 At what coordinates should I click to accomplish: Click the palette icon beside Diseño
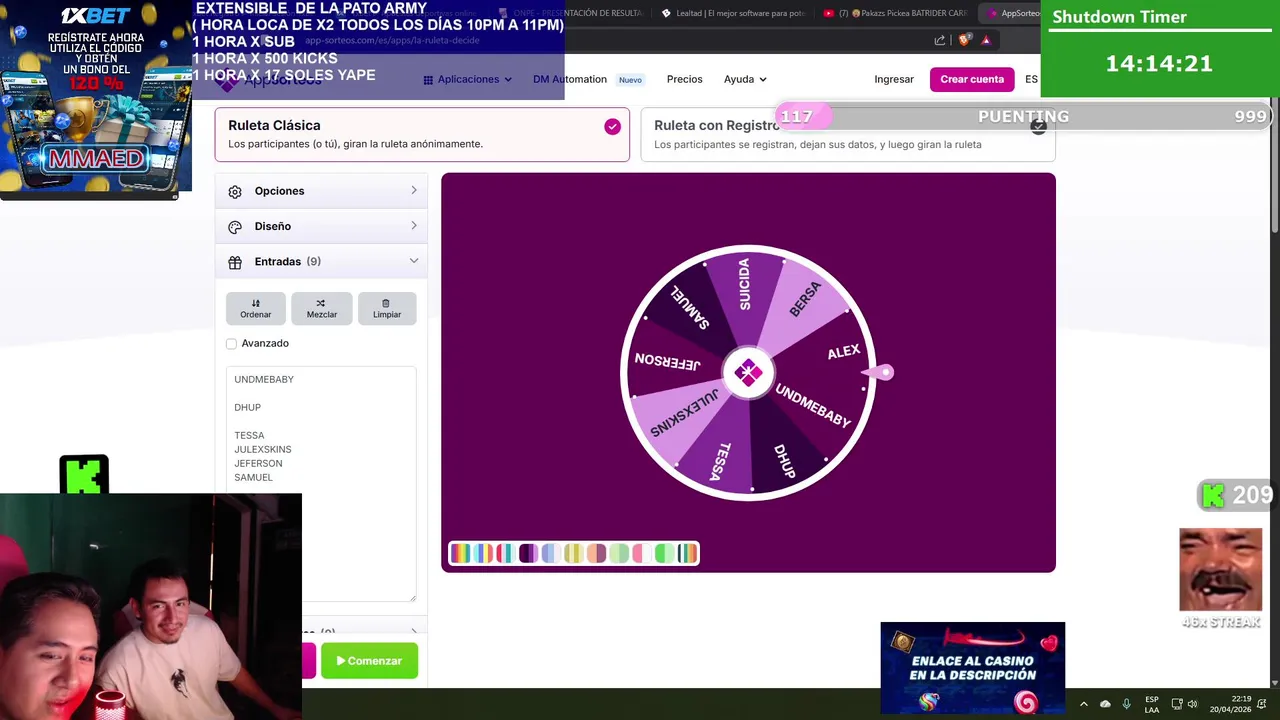tap(235, 227)
